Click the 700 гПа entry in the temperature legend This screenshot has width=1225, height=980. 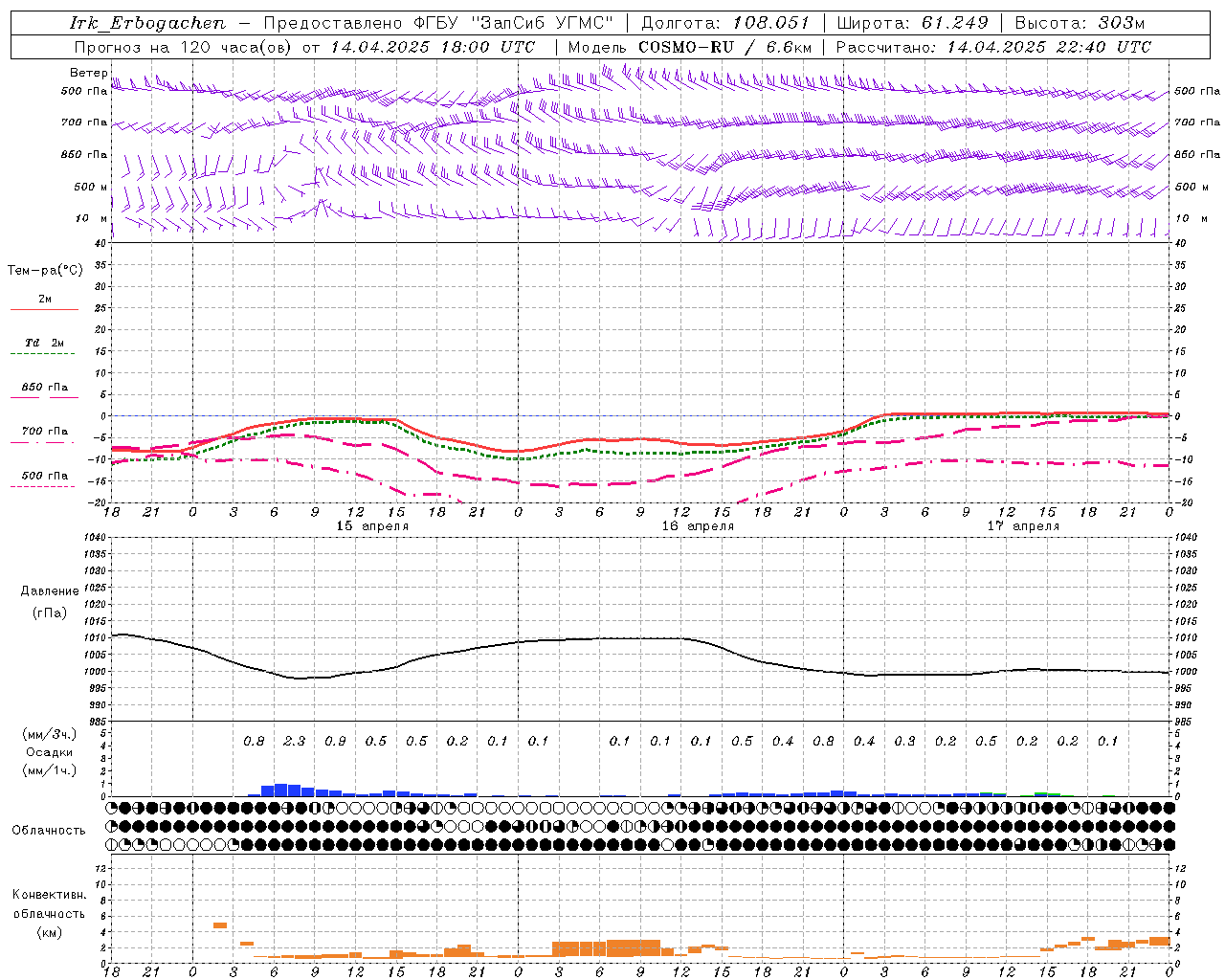[x=45, y=432]
